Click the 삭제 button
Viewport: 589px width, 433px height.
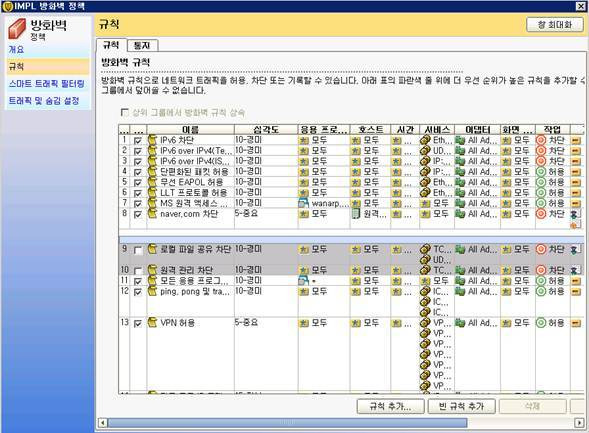tap(532, 406)
